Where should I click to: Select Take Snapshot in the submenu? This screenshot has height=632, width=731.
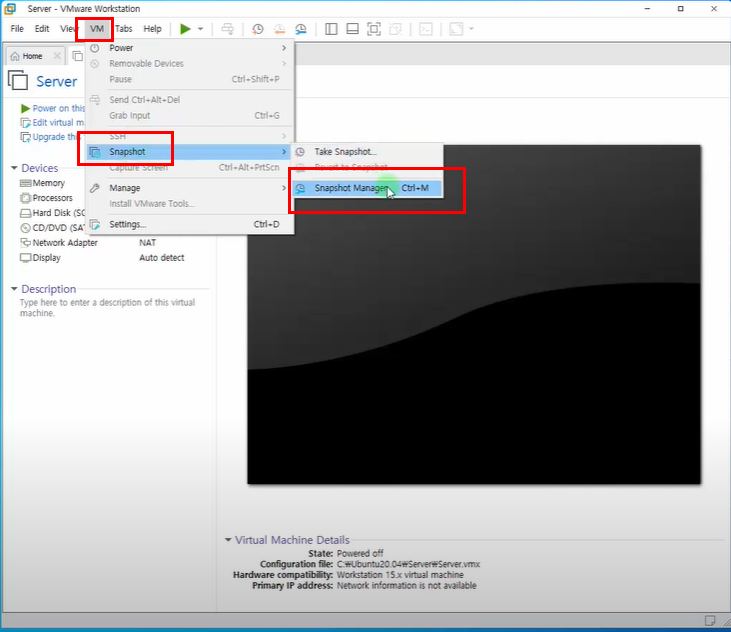pyautogui.click(x=367, y=152)
